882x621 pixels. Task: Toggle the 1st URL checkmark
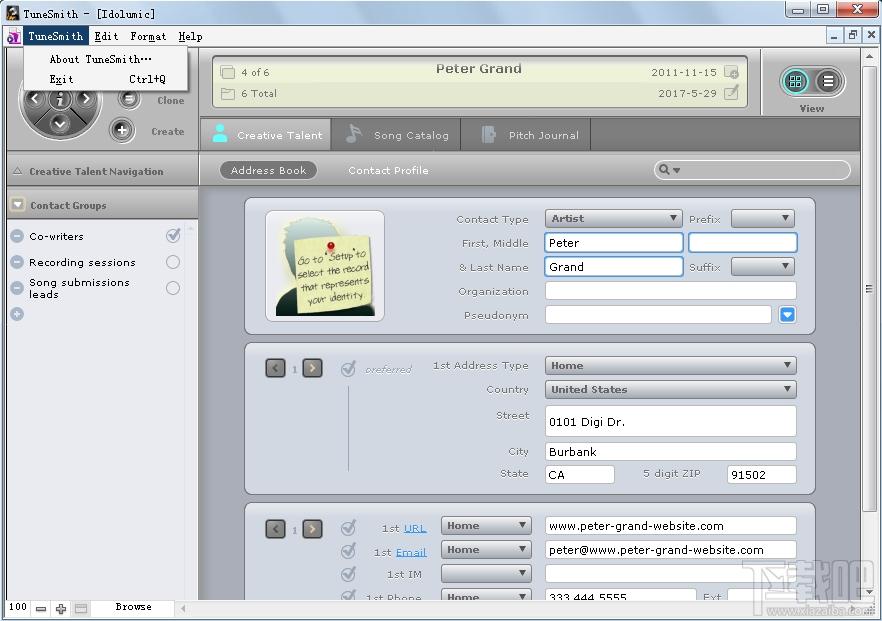(348, 528)
